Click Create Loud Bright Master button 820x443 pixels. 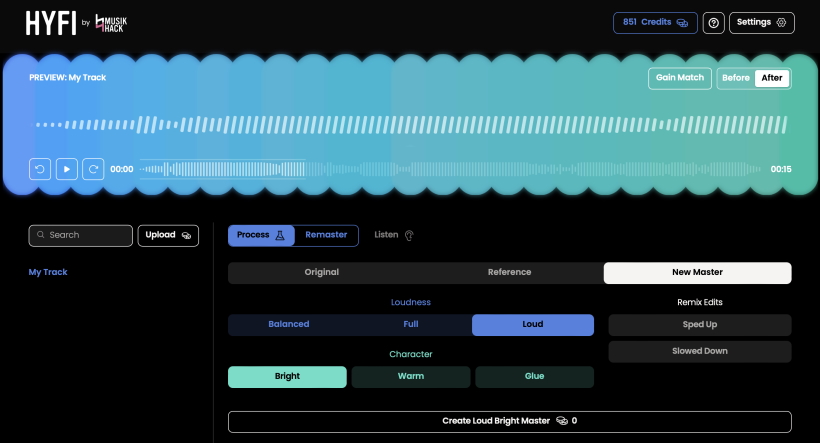point(510,422)
